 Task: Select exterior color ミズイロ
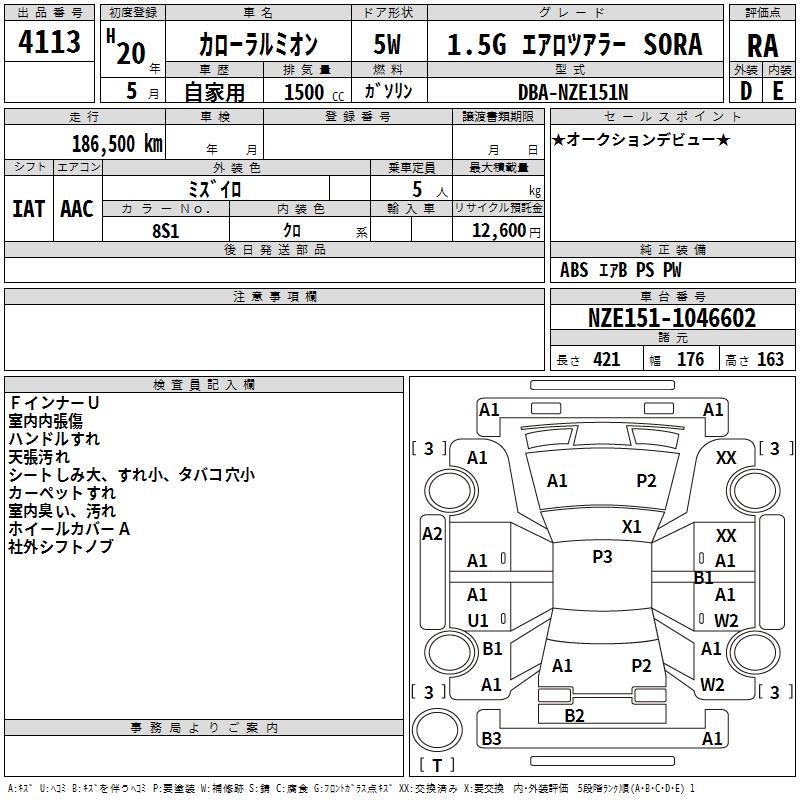[214, 189]
